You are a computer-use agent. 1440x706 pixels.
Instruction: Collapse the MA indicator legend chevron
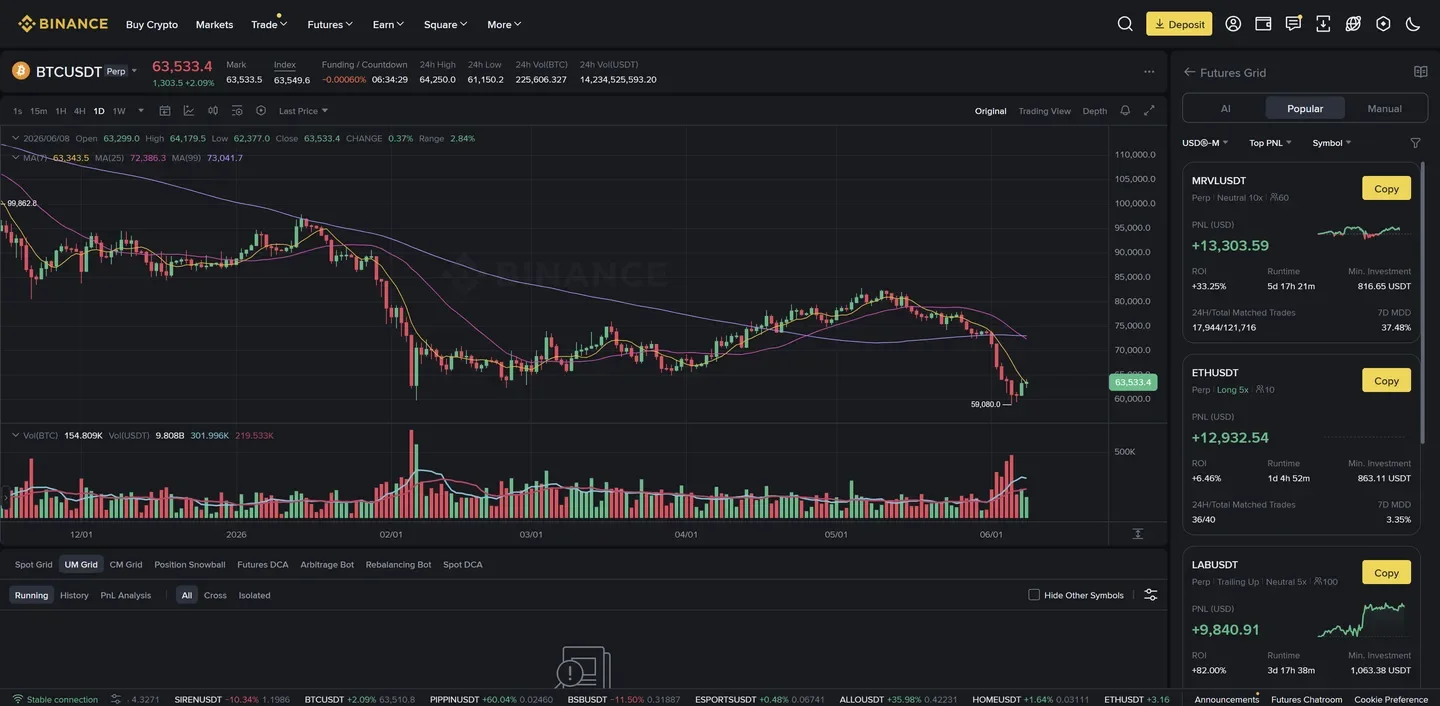click(15, 157)
